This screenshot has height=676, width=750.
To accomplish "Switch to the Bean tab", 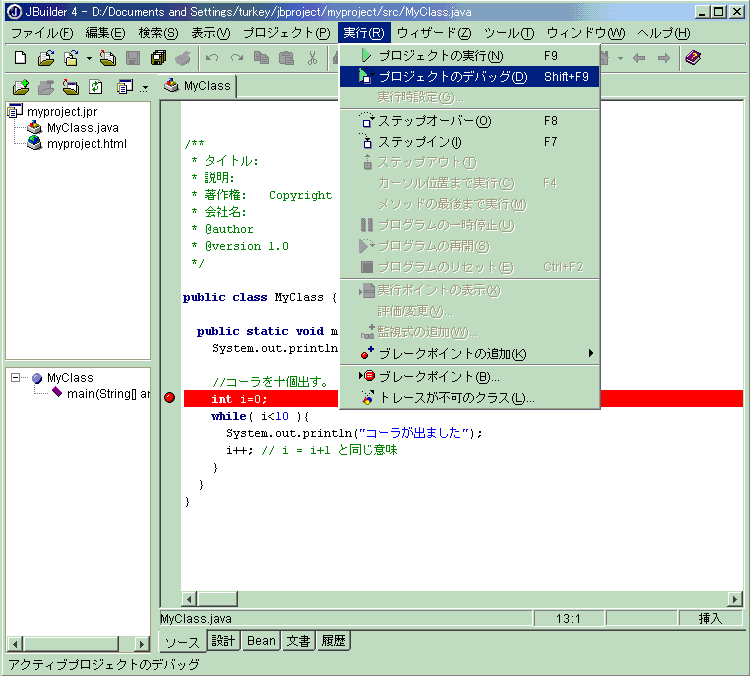I will click(261, 641).
